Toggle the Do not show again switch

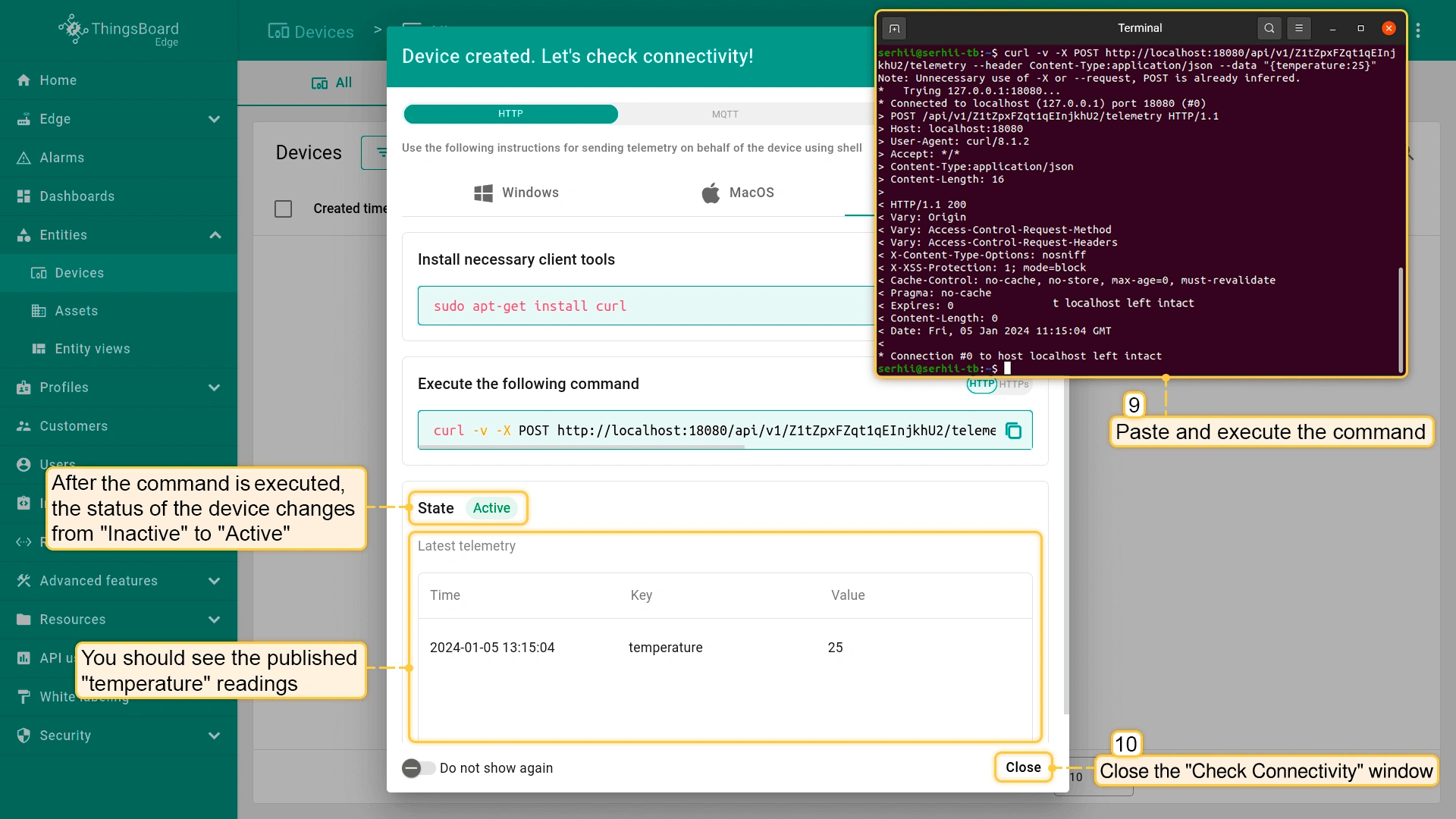tap(418, 768)
